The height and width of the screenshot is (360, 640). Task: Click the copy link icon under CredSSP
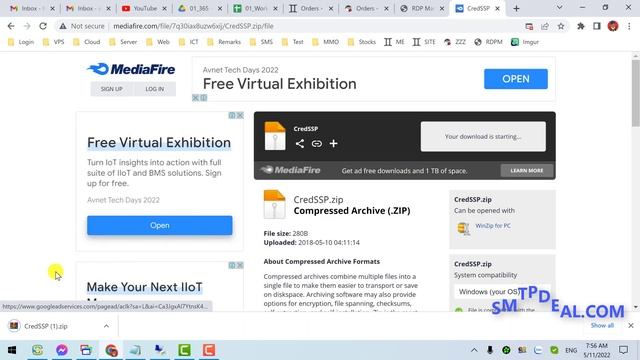tap(317, 143)
